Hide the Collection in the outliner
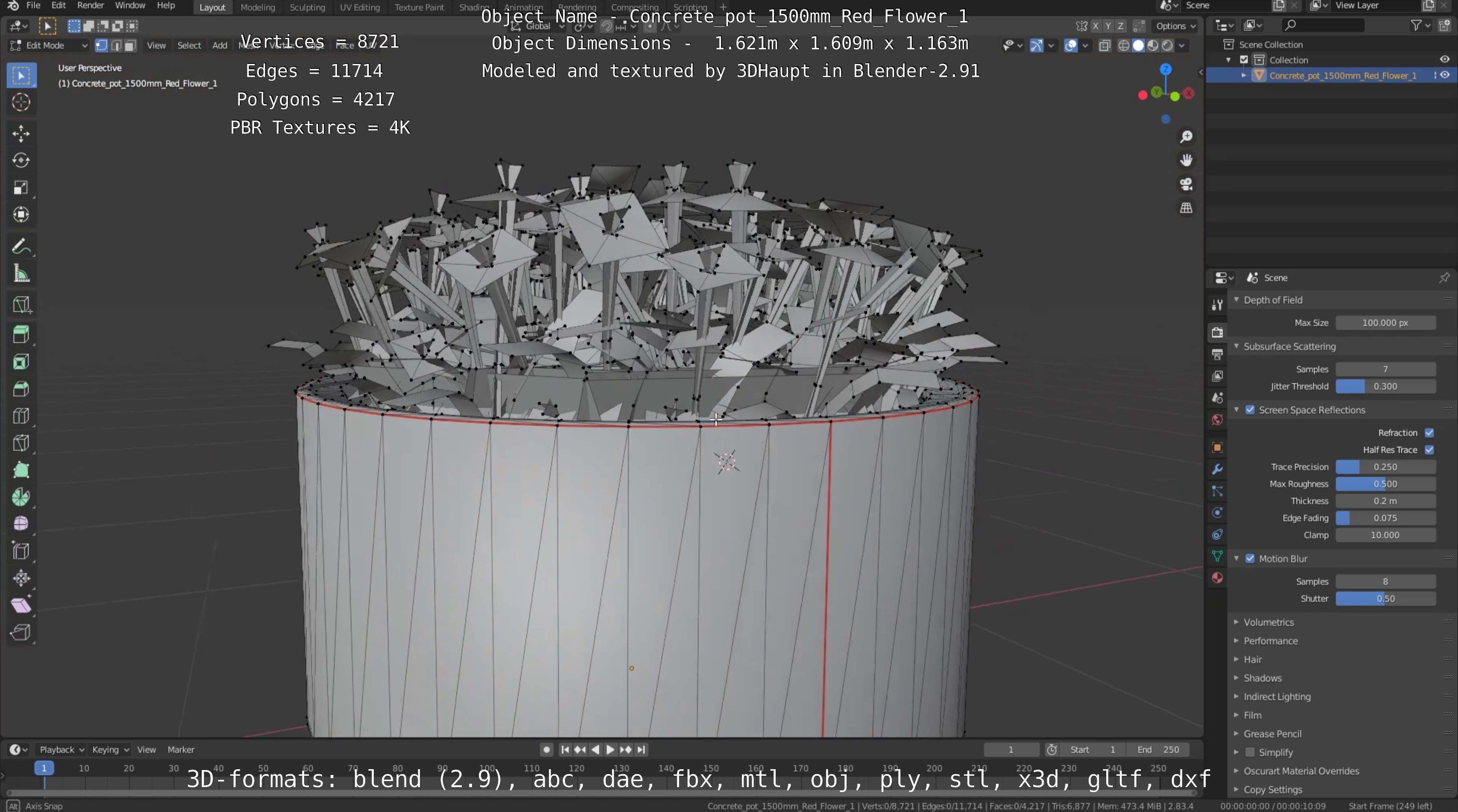The image size is (1458, 812). (x=1445, y=59)
